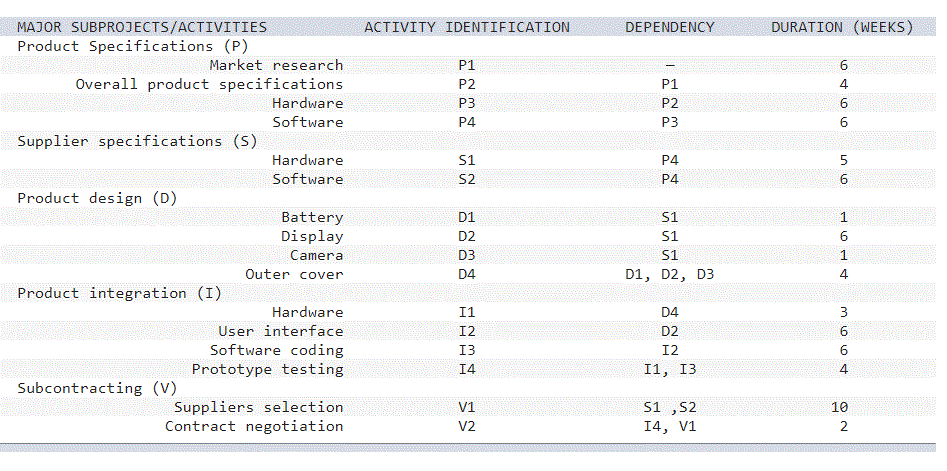Image resolution: width=947 pixels, height=471 pixels.
Task: Click the duration 2 for Contract negotiation
Action: 844,426
